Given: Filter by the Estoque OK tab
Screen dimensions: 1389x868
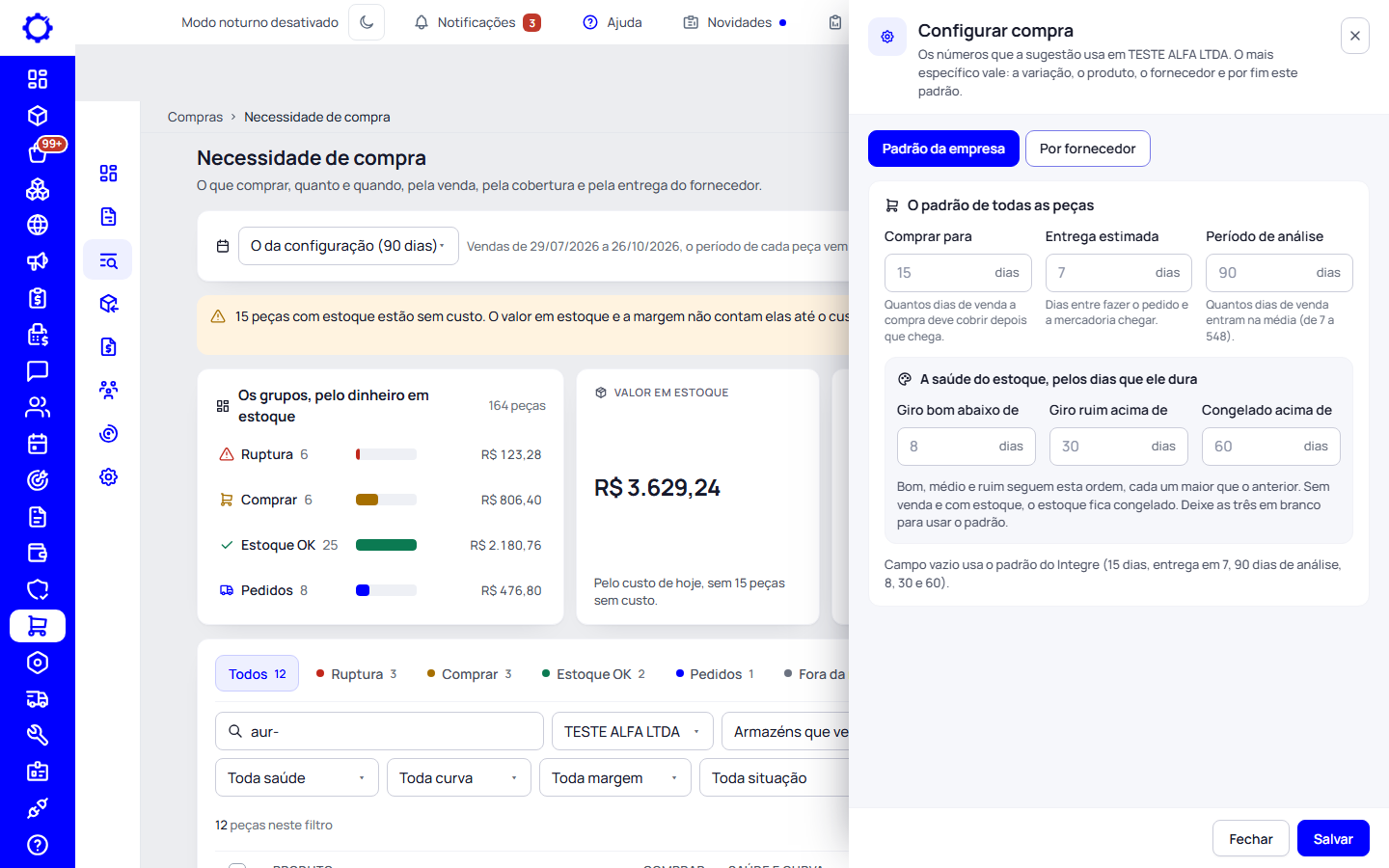Looking at the screenshot, I should [593, 674].
